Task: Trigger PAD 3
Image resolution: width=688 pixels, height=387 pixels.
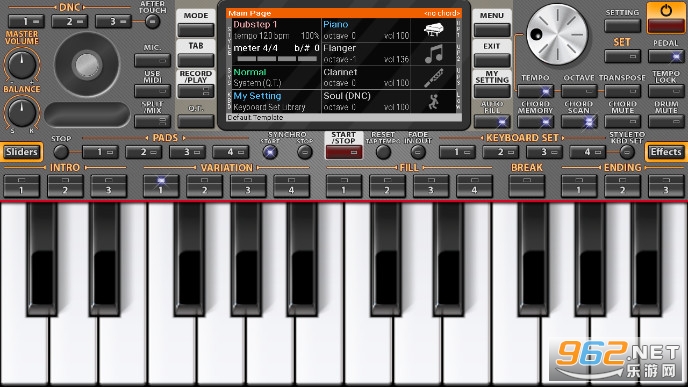Action: 187,152
